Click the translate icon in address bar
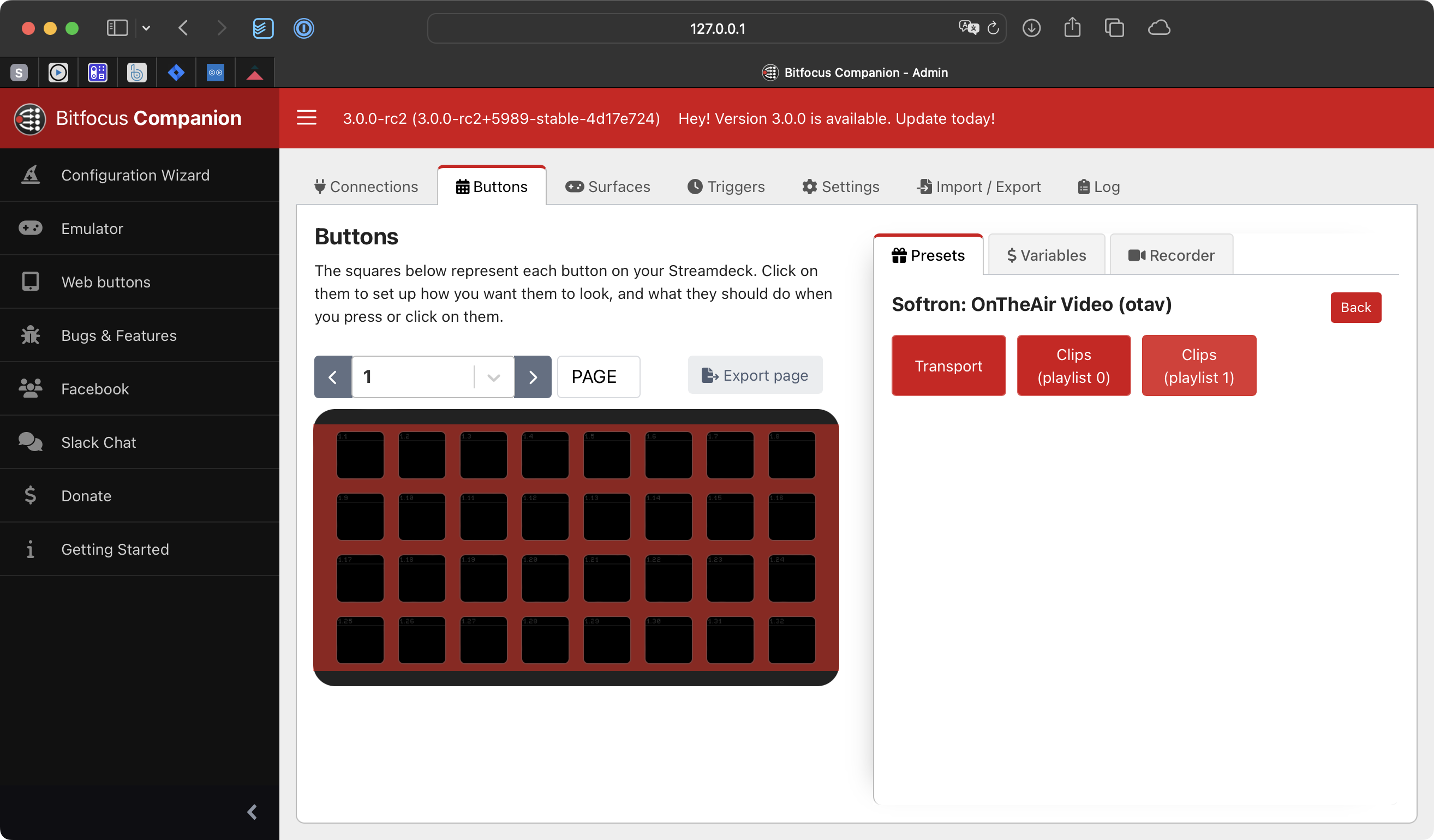 [x=969, y=28]
